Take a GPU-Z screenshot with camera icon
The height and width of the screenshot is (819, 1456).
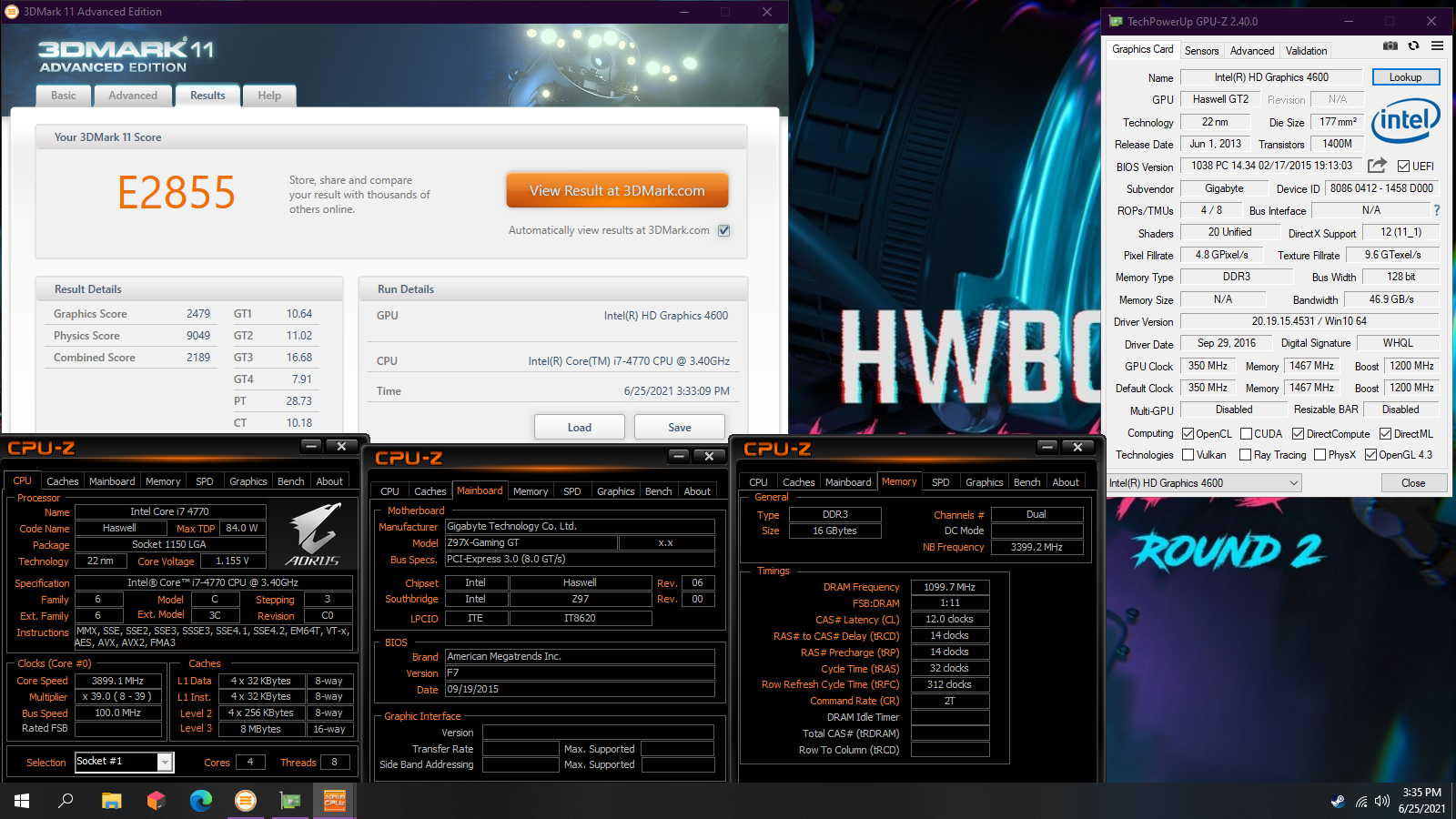click(1390, 45)
